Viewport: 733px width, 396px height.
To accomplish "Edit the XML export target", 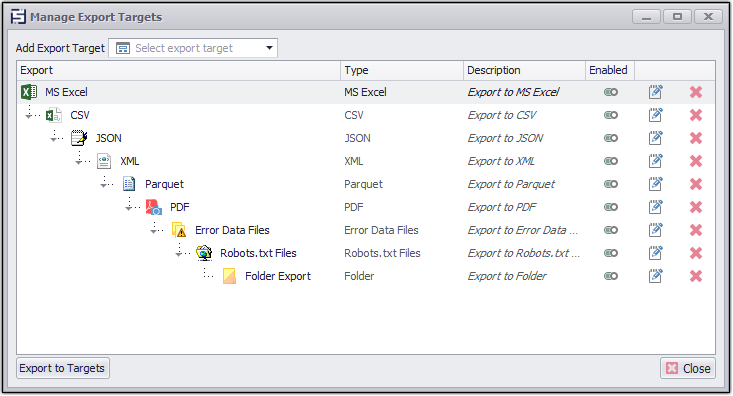I will pyautogui.click(x=655, y=161).
